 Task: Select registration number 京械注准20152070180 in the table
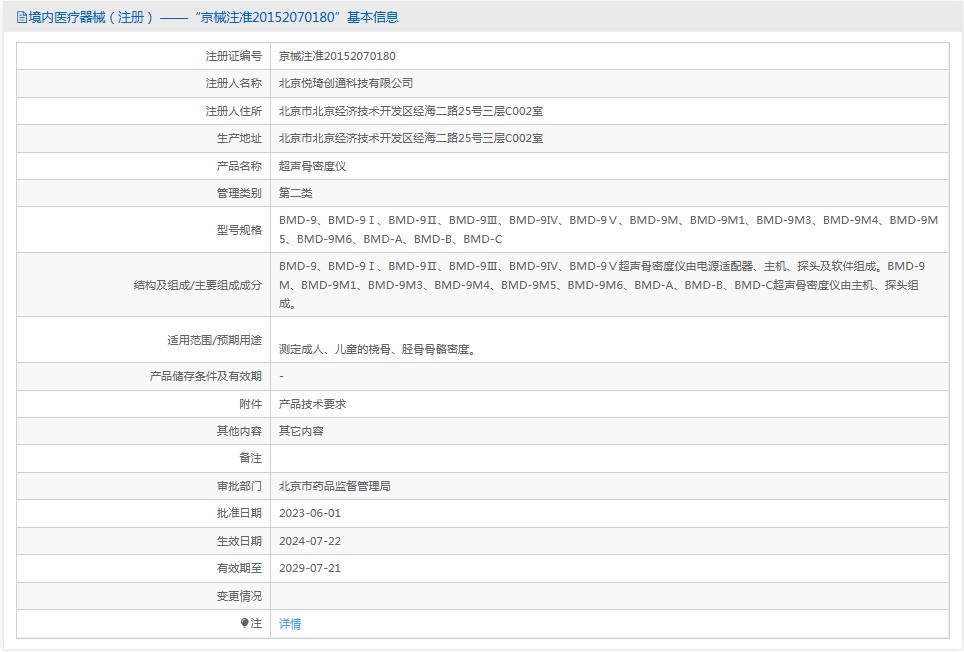point(338,56)
